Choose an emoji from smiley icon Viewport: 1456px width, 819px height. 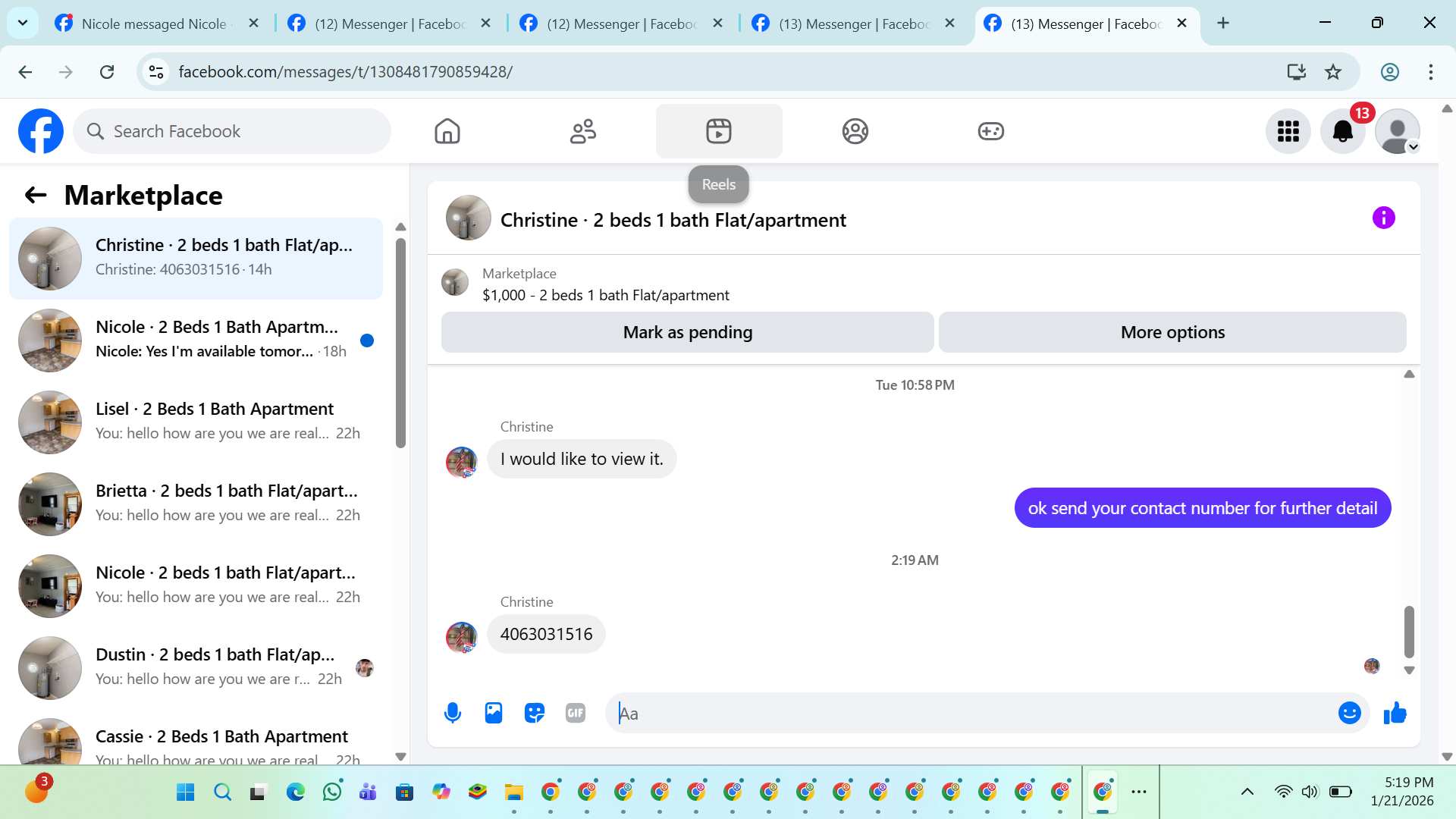coord(1349,713)
